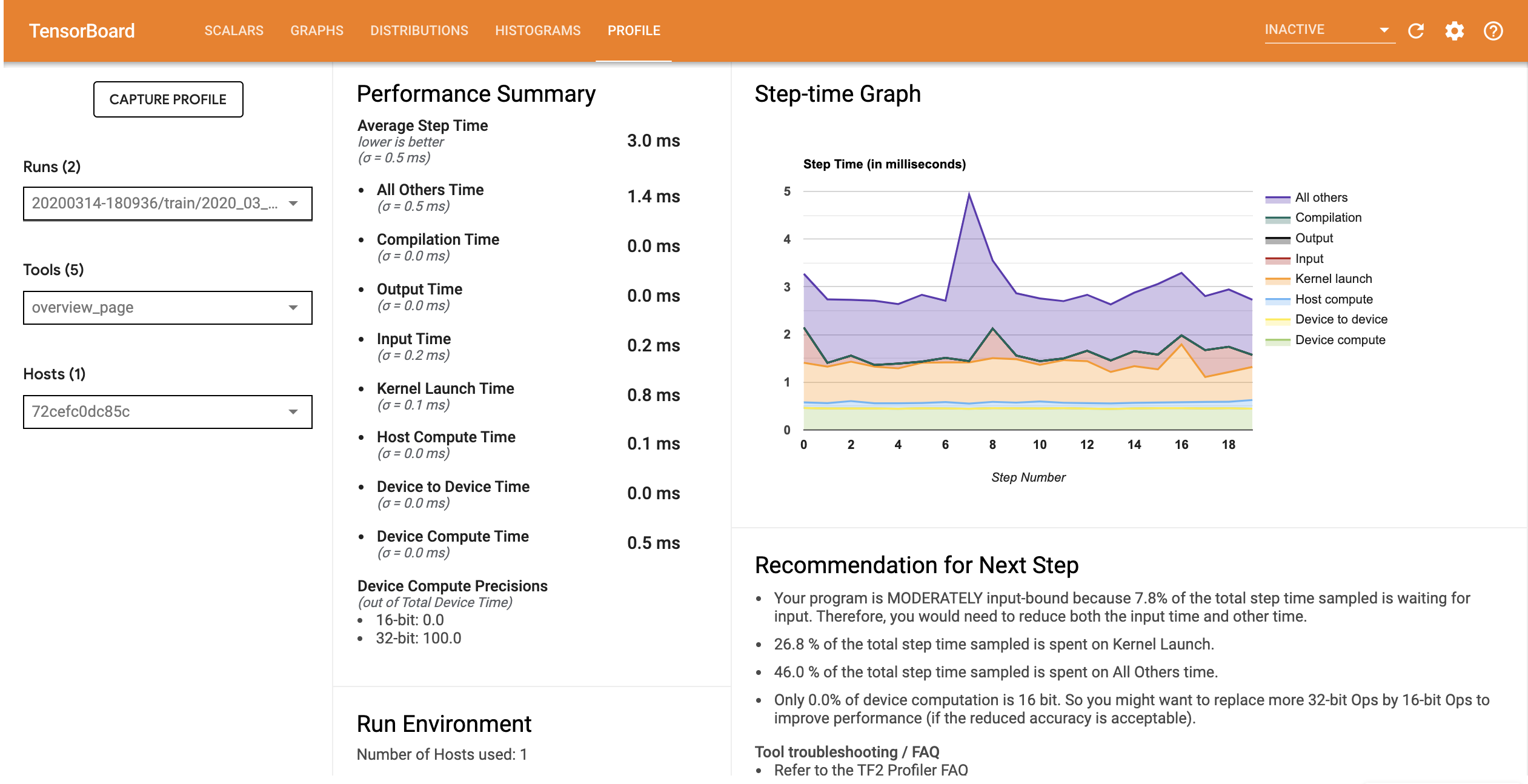Open the help question mark icon
The image size is (1528, 784).
point(1493,31)
